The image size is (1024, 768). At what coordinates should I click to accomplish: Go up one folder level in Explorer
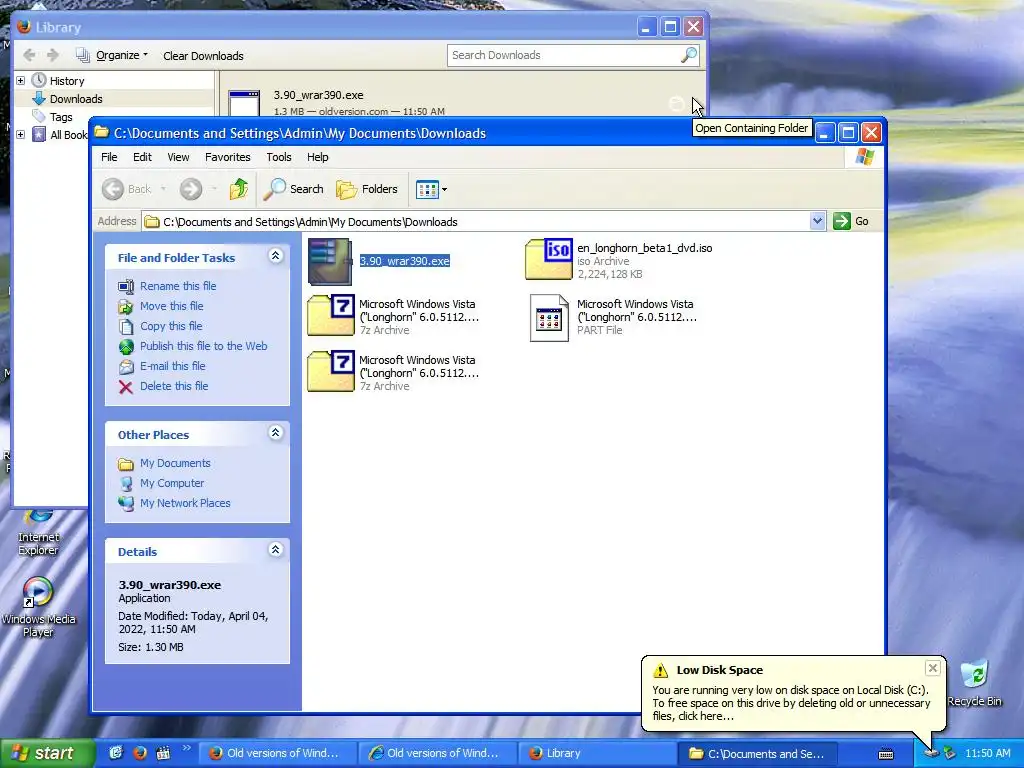(238, 189)
